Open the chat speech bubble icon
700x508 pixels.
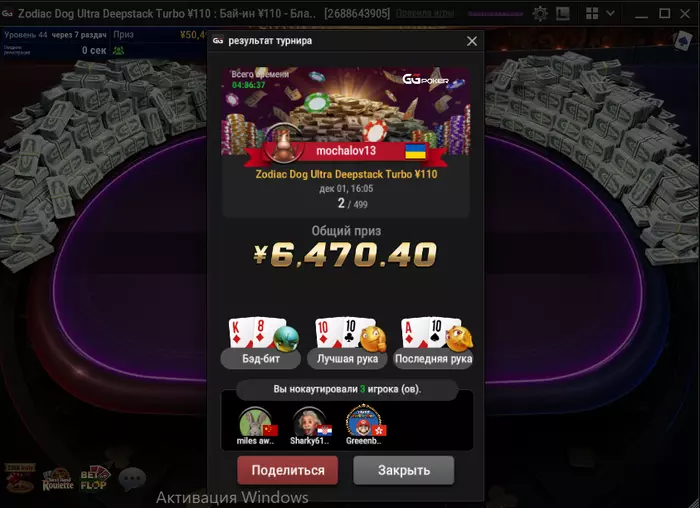point(132,479)
